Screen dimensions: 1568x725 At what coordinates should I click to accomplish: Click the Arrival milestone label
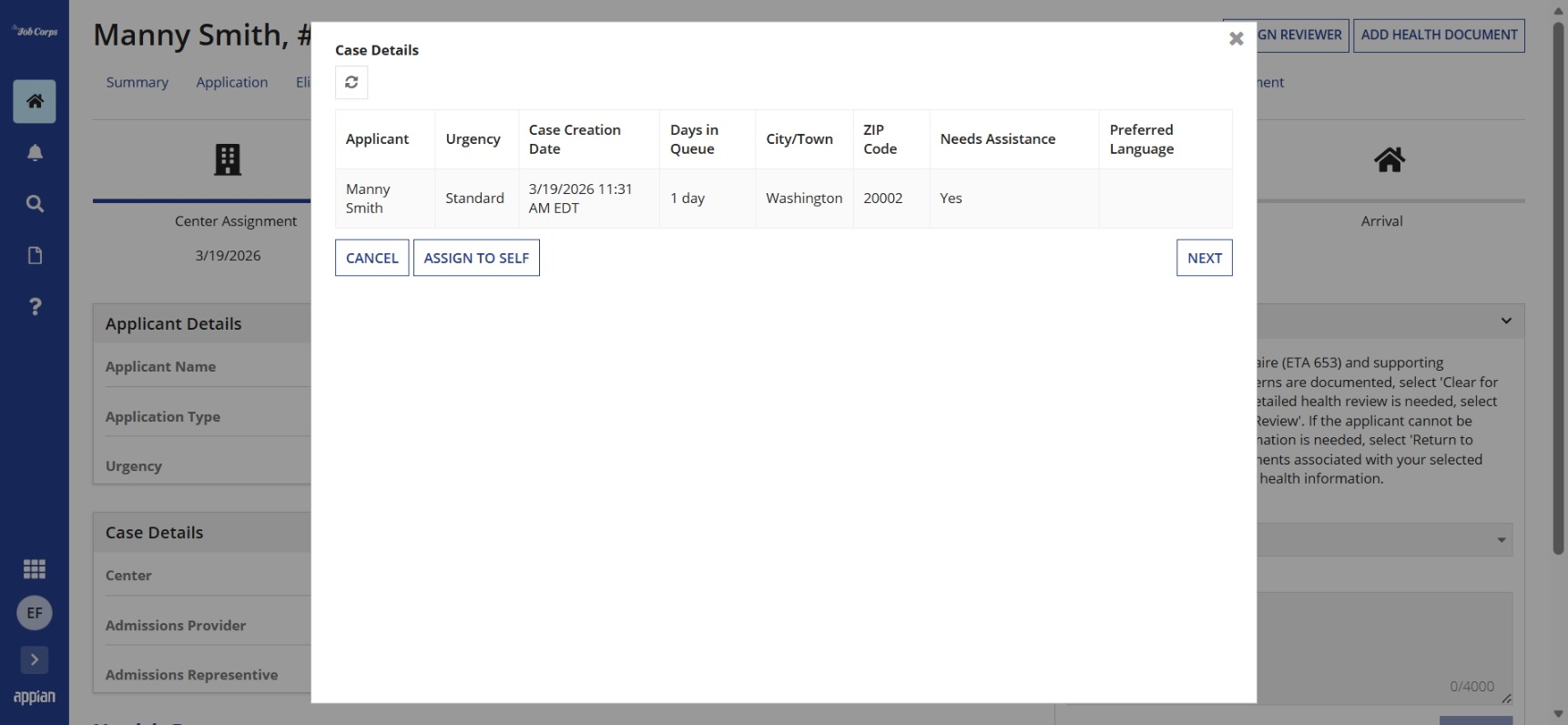coord(1381,221)
